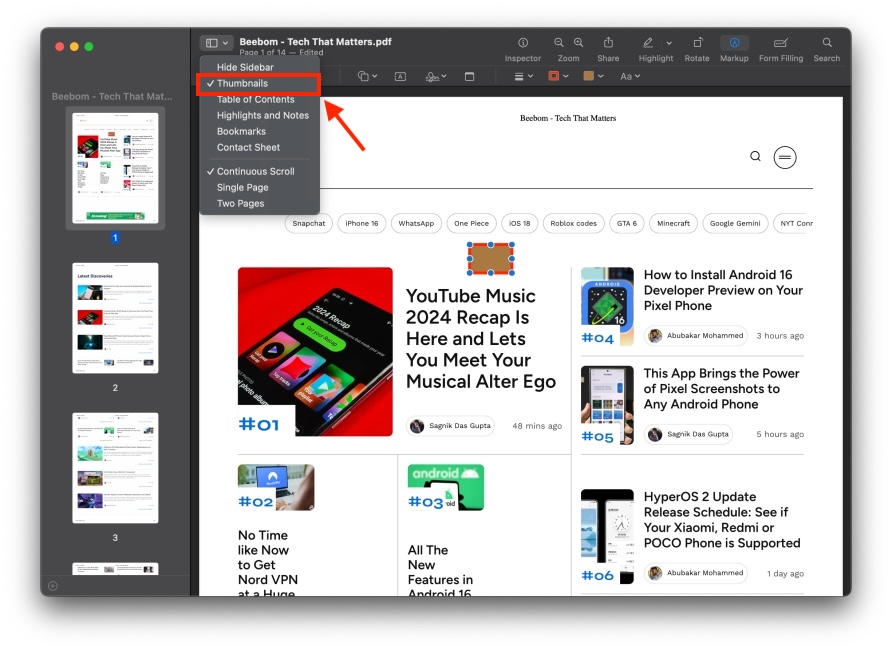Rotate the page

point(697,43)
